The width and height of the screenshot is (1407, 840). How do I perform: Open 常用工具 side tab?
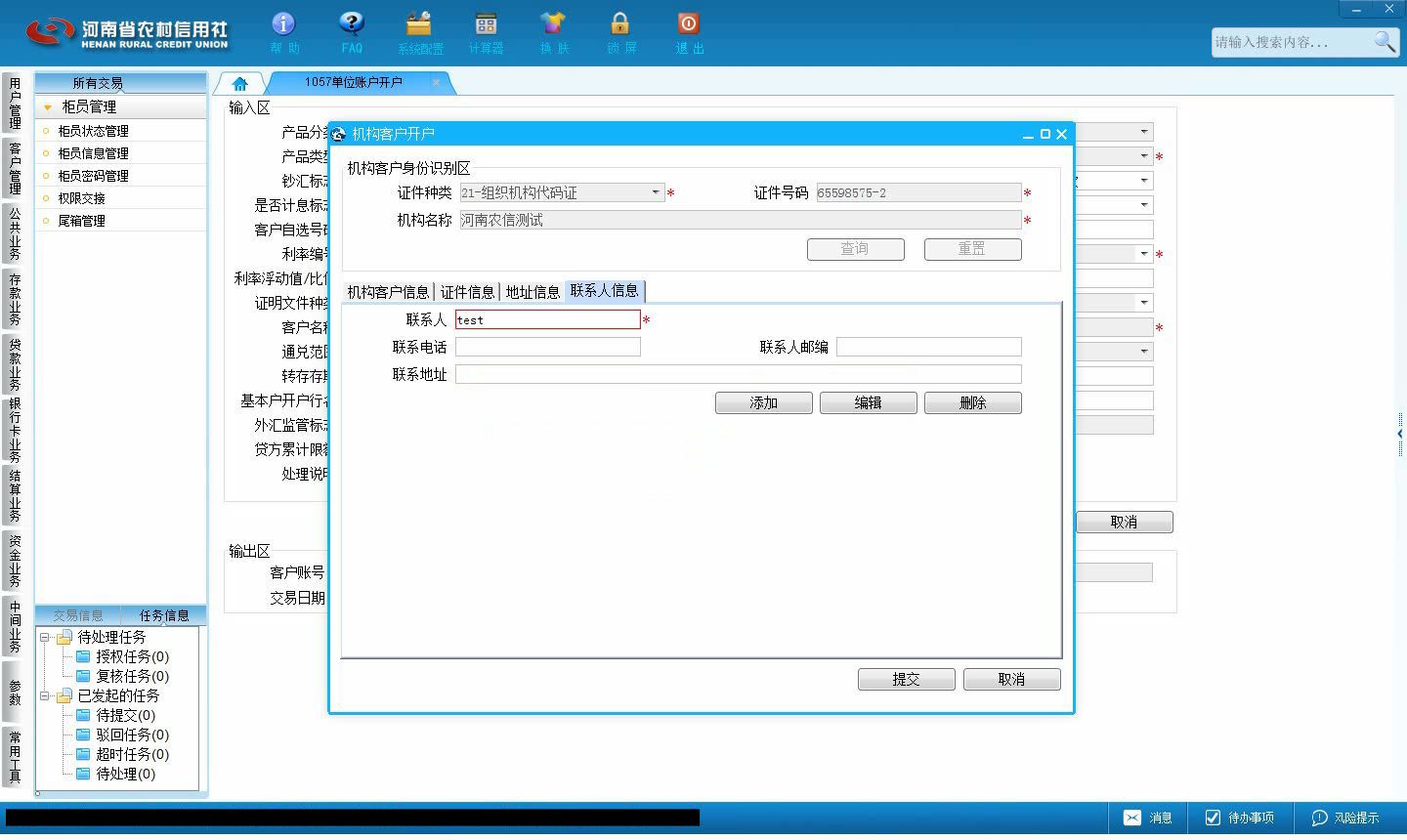tap(15, 757)
